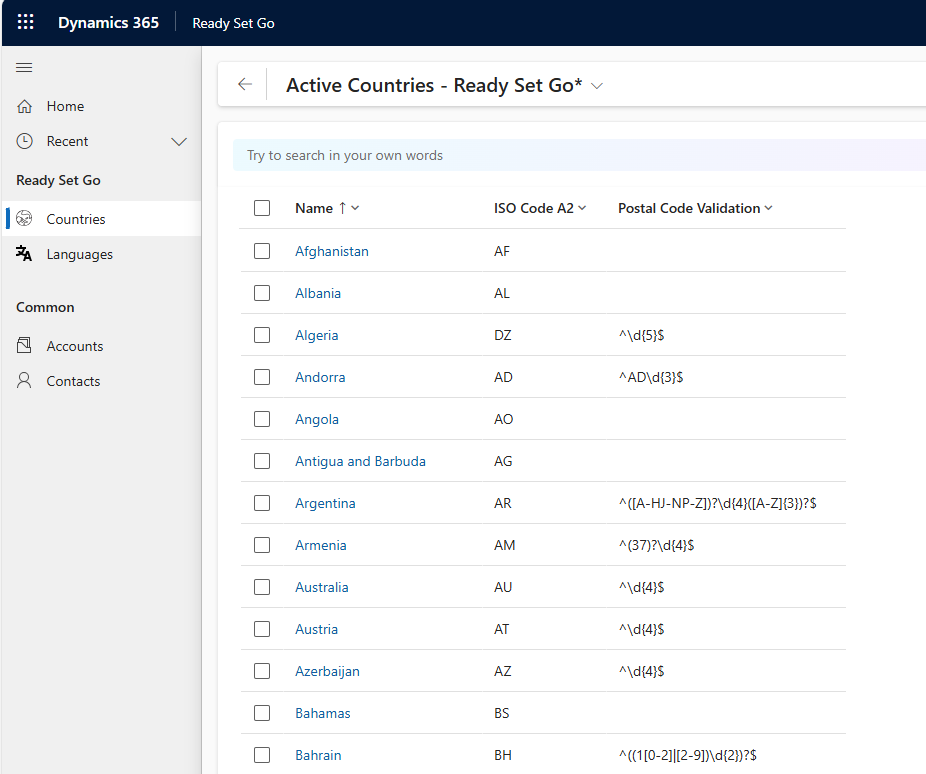The width and height of the screenshot is (926, 774).
Task: Open the Azerbaijan record link
Action: [327, 671]
